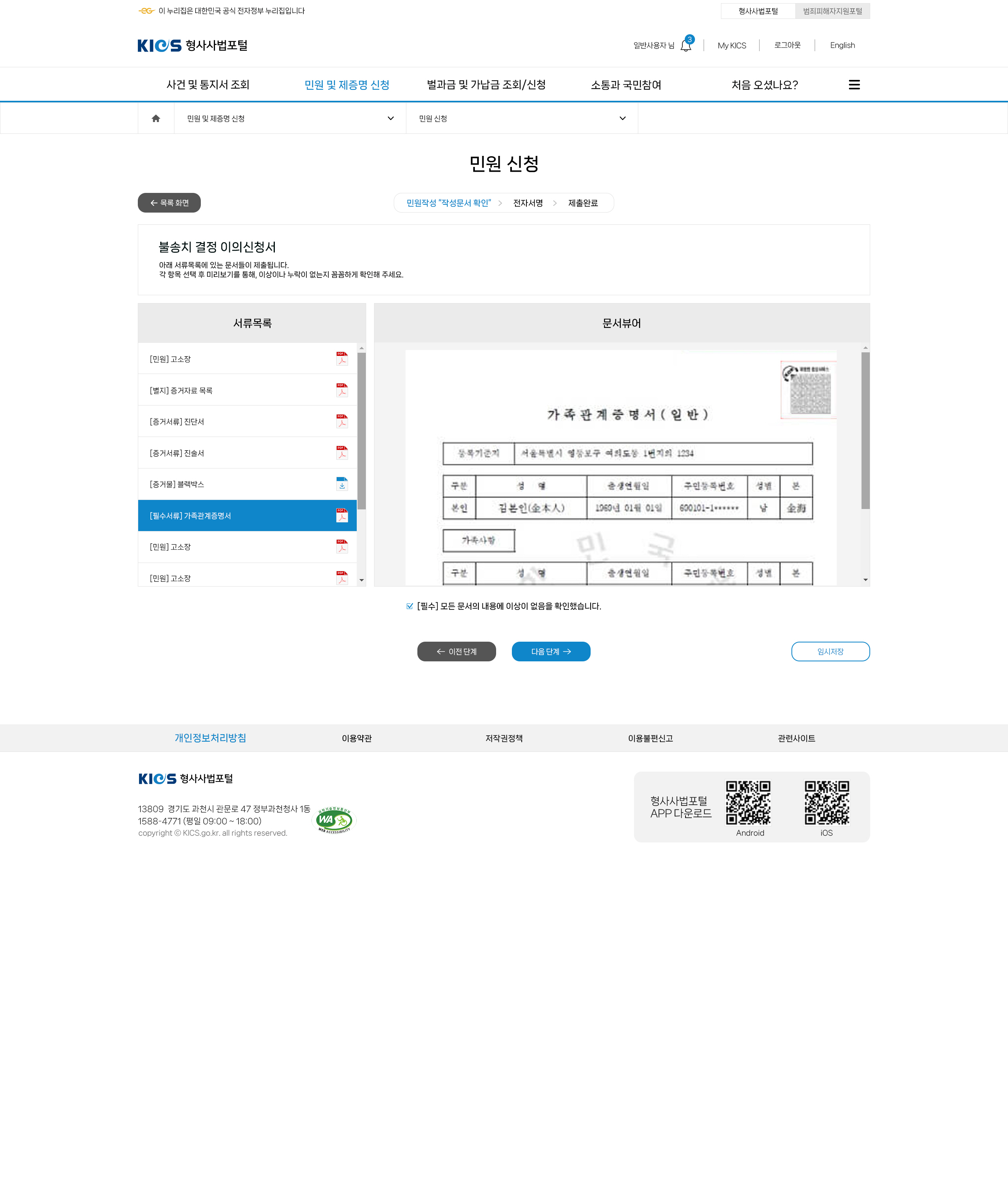
Task: Select the [필수서류] 가족관계증명서 row
Action: [x=247, y=515]
